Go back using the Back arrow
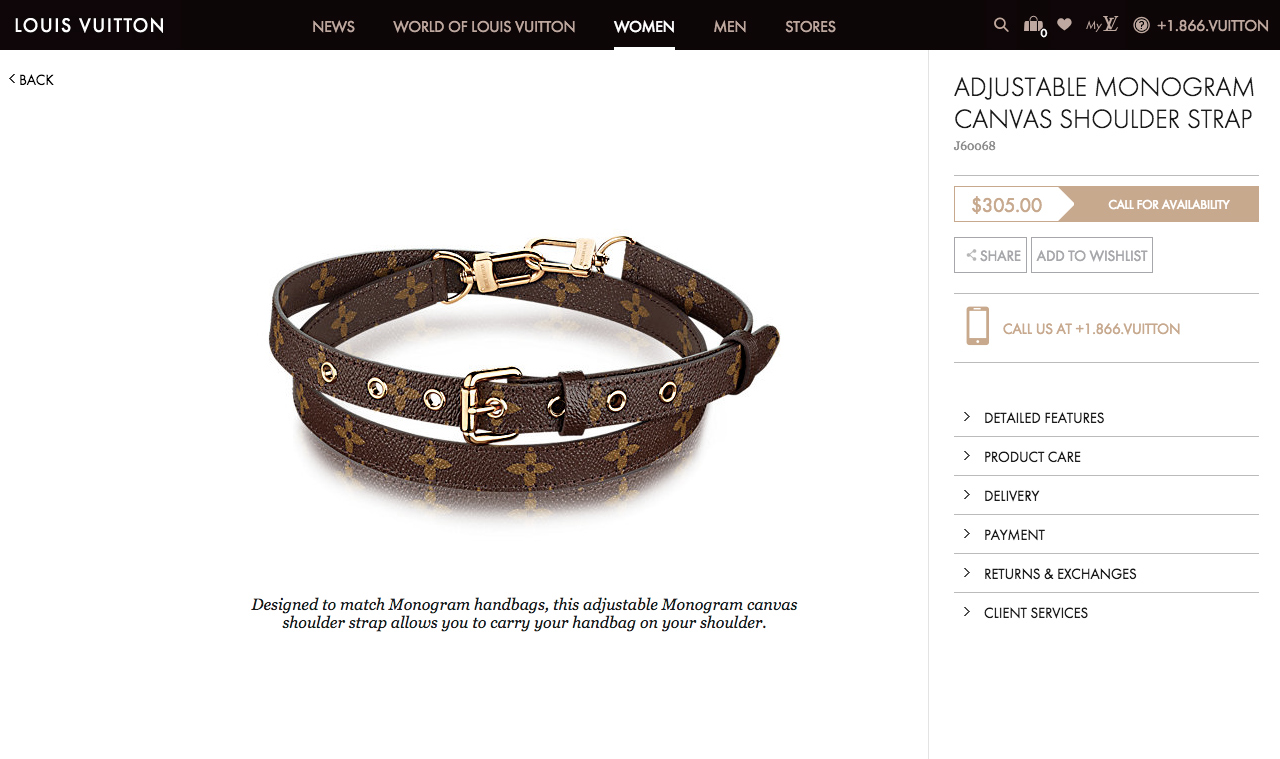This screenshot has height=759, width=1280. [x=31, y=80]
